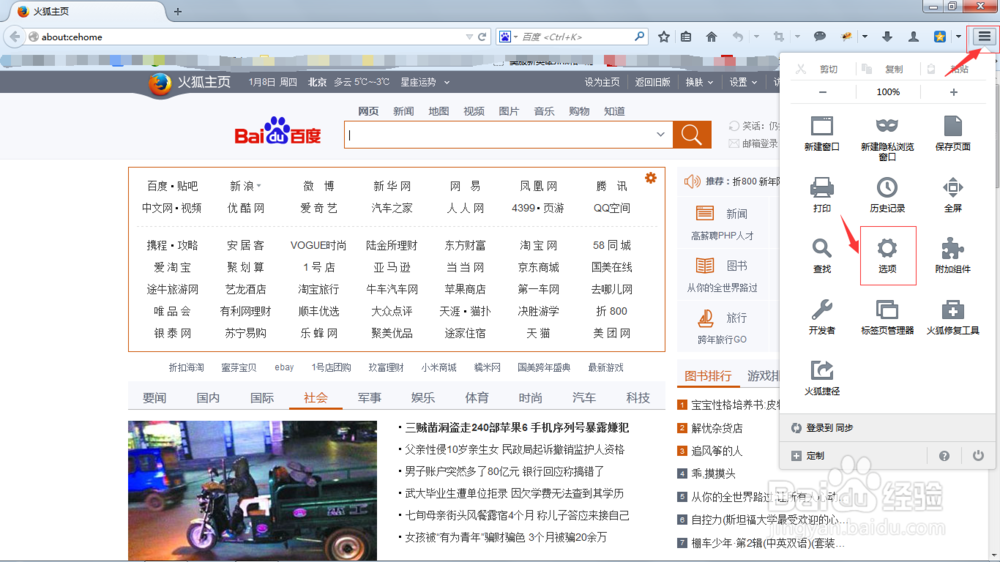Go to the home page icon
This screenshot has width=1000, height=562.
(x=711, y=36)
